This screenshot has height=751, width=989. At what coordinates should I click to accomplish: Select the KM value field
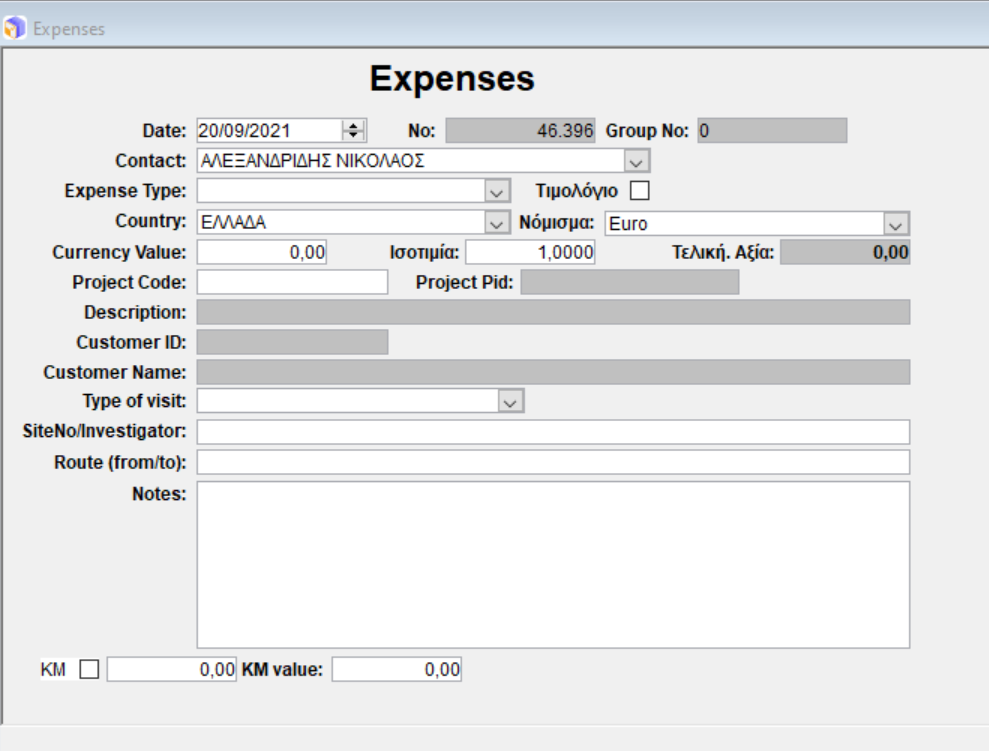(x=396, y=670)
